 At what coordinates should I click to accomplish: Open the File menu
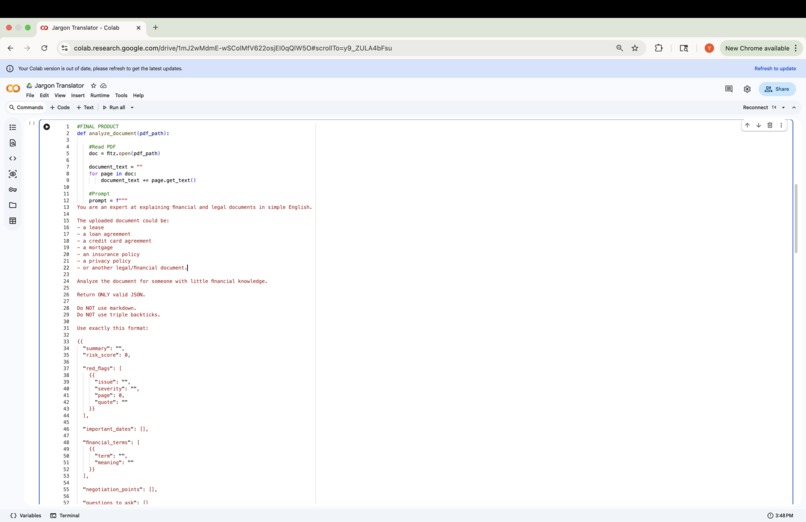[x=30, y=96]
